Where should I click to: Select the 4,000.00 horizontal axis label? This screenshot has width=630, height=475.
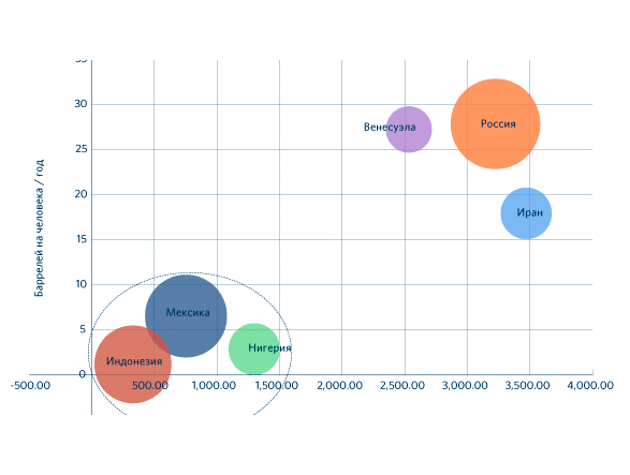click(589, 385)
